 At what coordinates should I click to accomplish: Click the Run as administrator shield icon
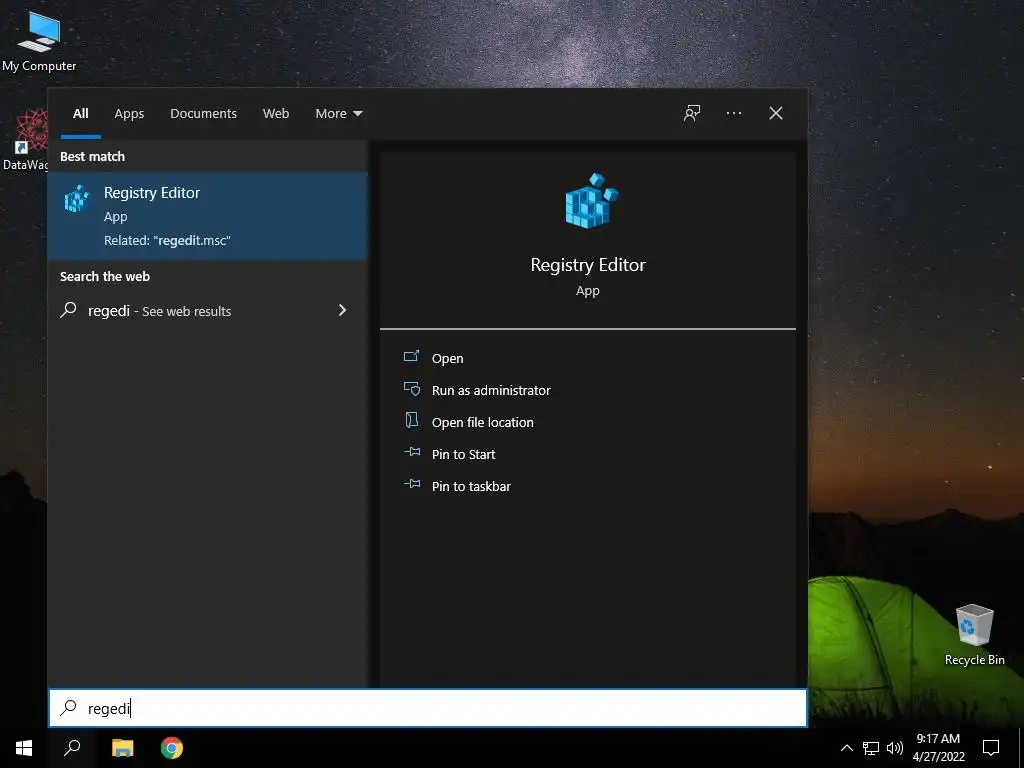tap(411, 389)
